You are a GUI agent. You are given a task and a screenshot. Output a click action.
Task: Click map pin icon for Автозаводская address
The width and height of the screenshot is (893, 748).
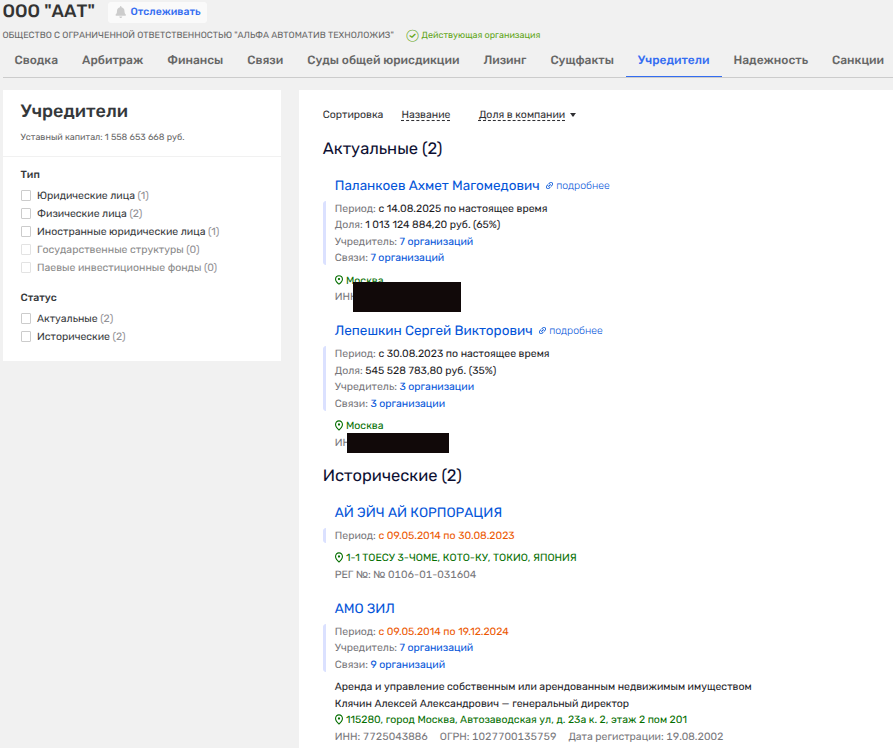click(339, 720)
